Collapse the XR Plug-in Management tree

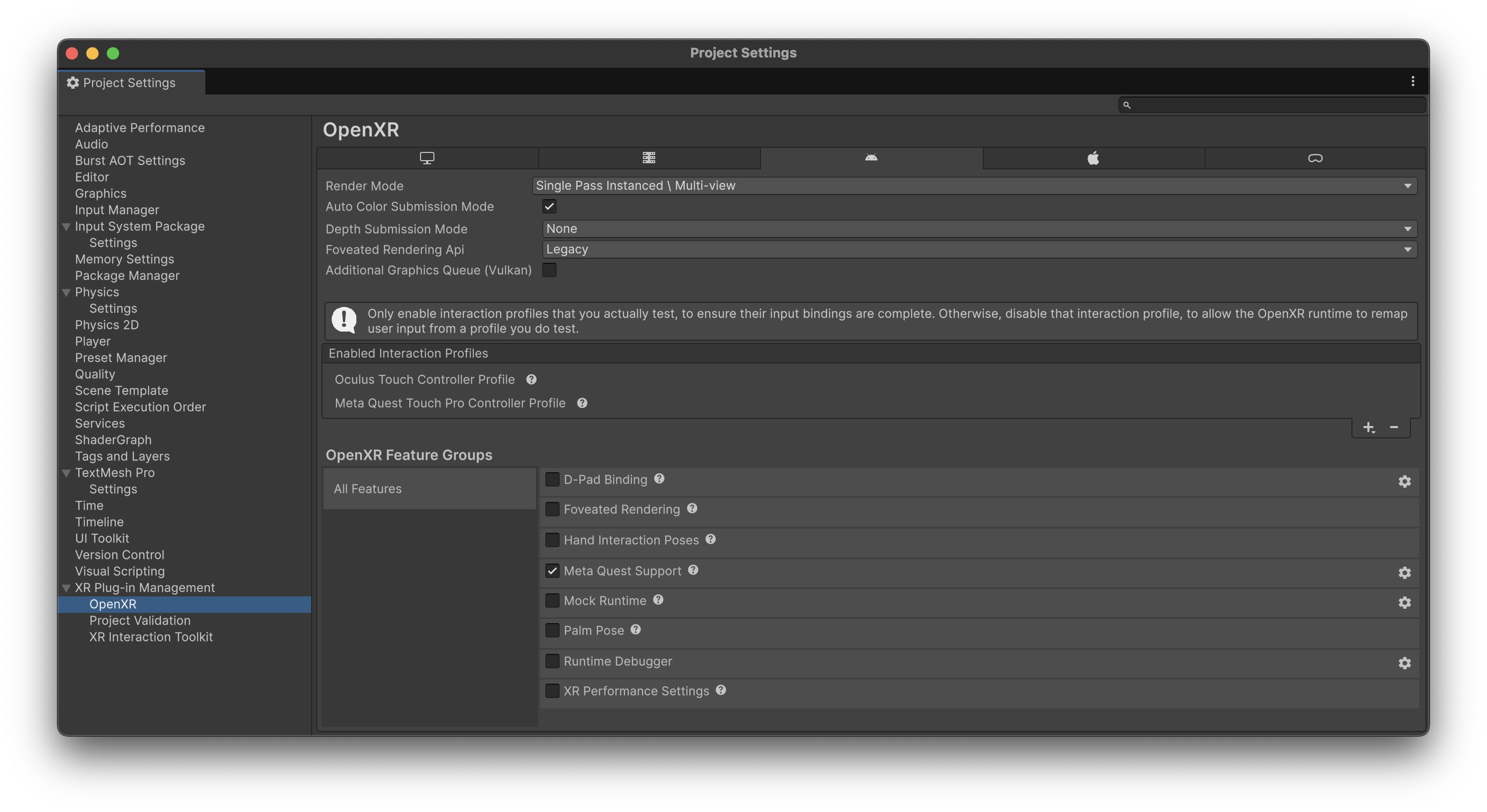pos(66,588)
